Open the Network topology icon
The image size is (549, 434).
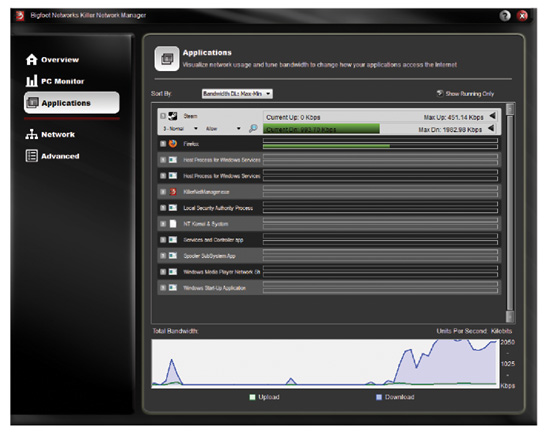(x=32, y=134)
